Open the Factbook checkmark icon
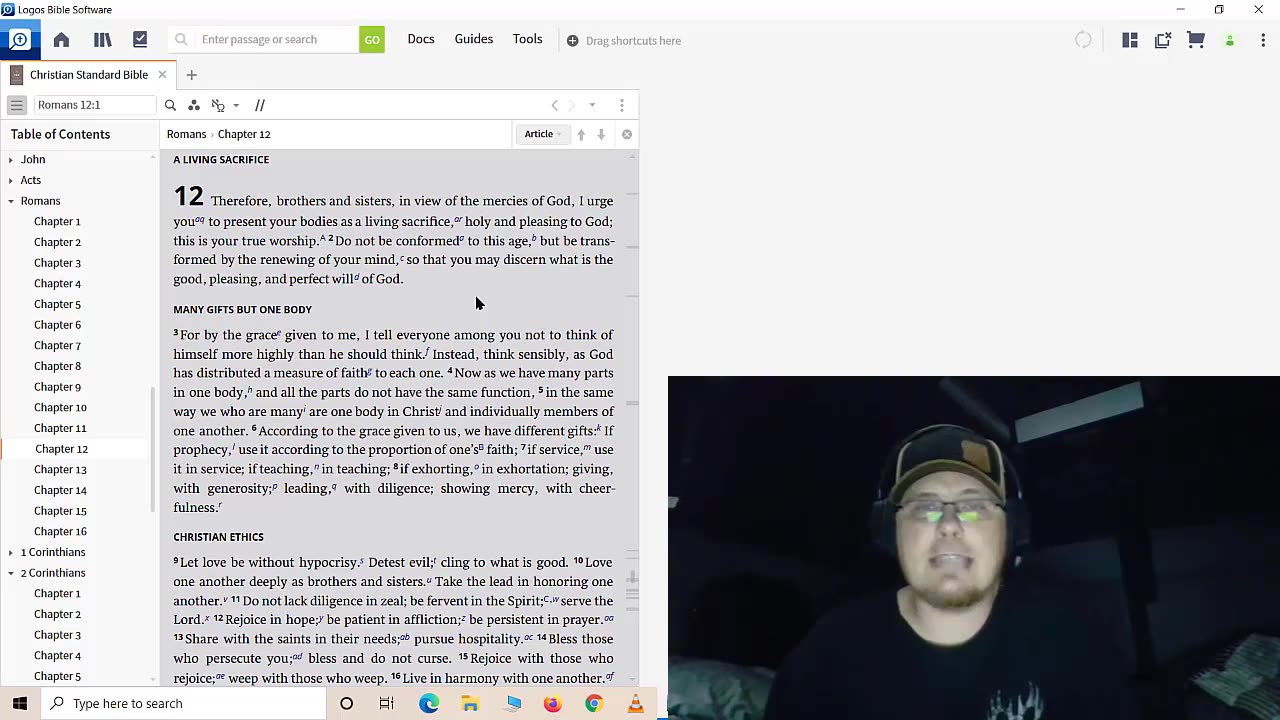 click(140, 40)
